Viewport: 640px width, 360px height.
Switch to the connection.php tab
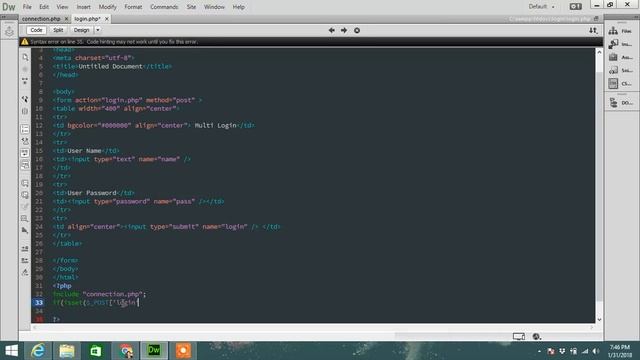[41, 19]
